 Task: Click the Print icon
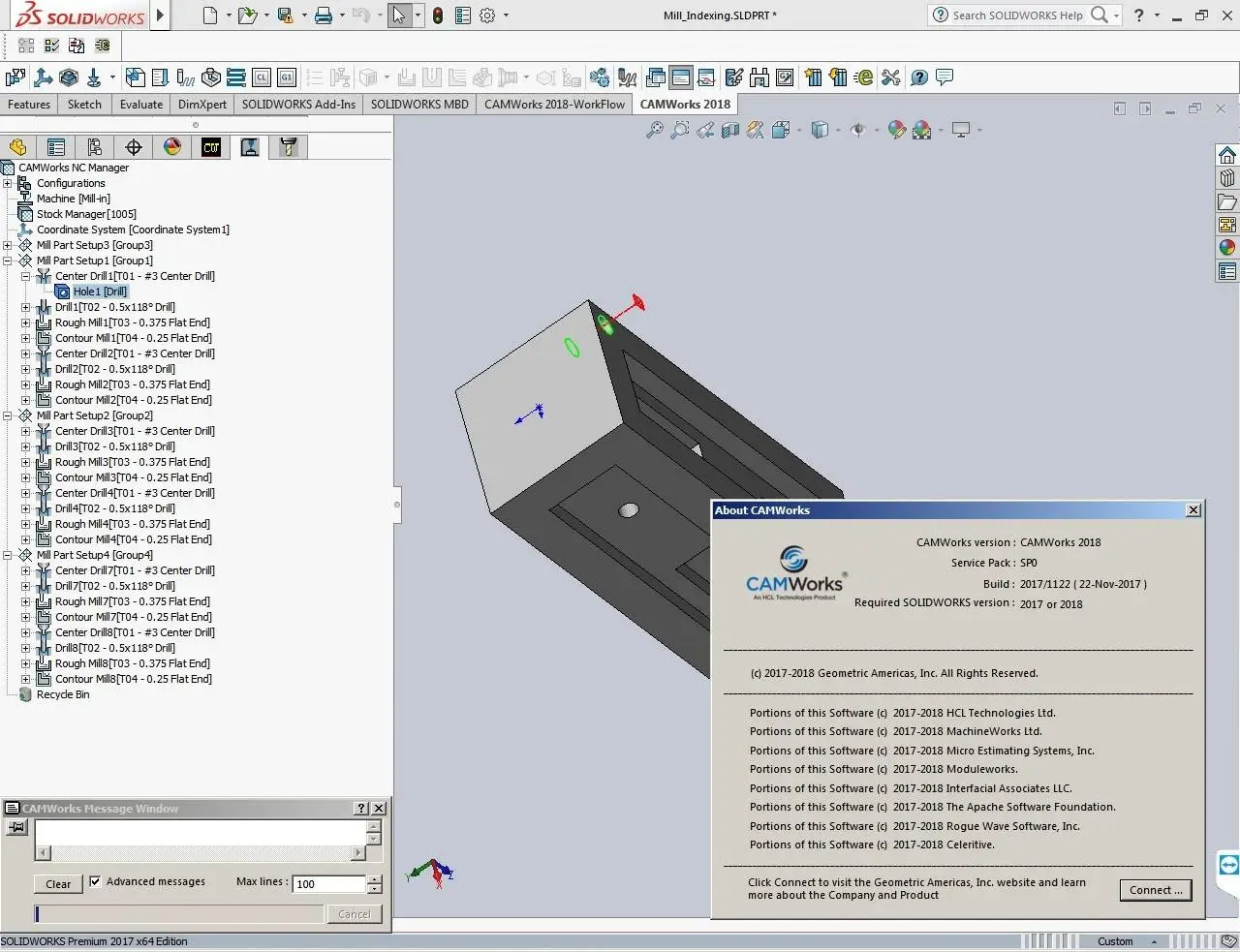pos(324,15)
